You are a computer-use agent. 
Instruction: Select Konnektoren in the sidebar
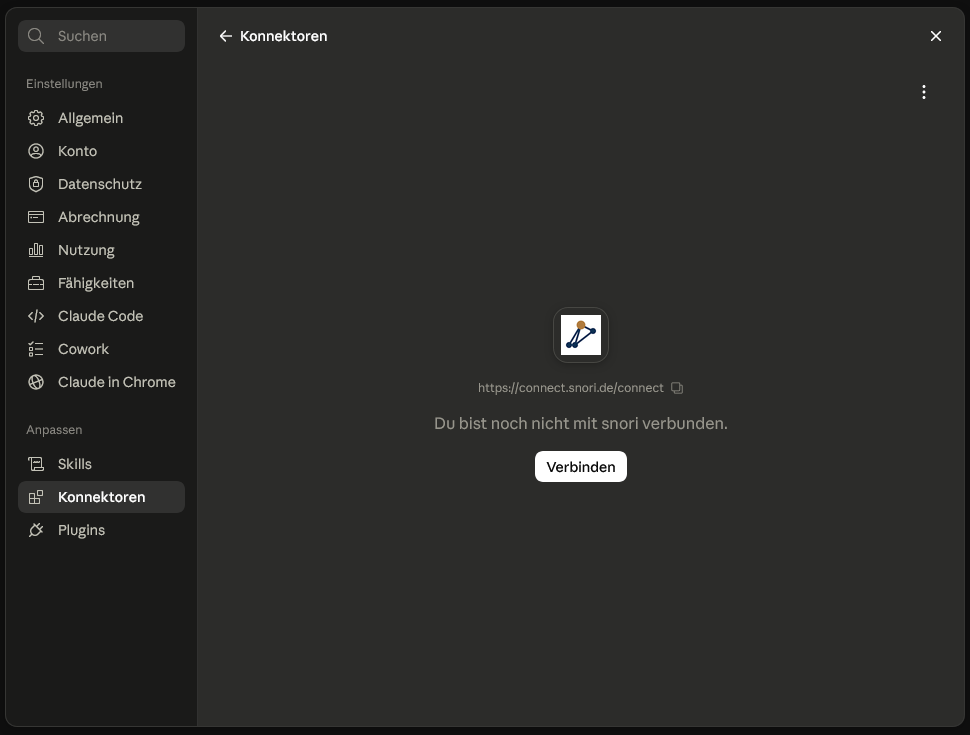point(101,497)
